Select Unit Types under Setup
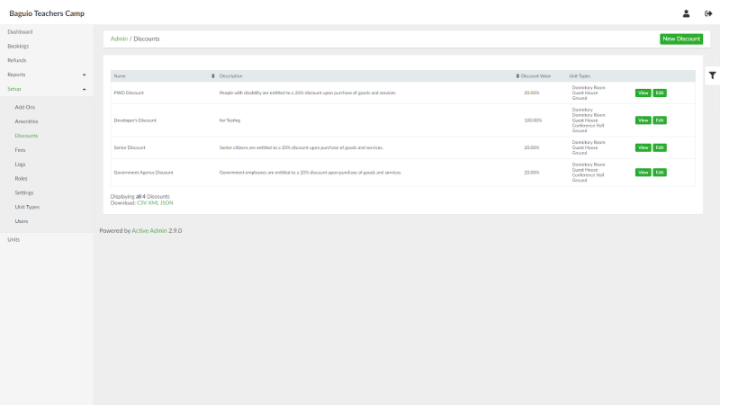Screen dimensions: 730x405 click(27, 206)
